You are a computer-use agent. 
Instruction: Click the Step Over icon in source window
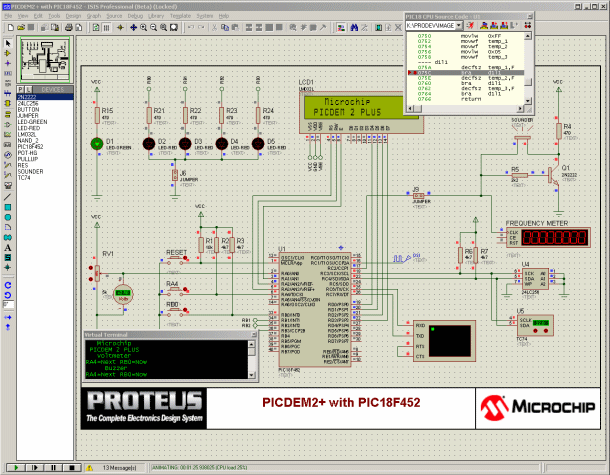click(484, 25)
